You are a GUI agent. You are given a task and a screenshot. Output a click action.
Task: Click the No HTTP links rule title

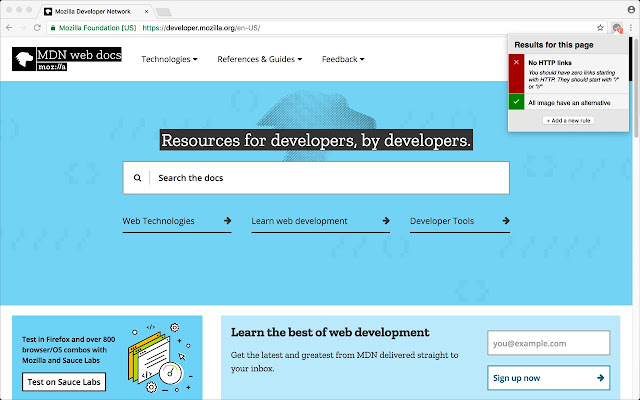click(x=550, y=62)
